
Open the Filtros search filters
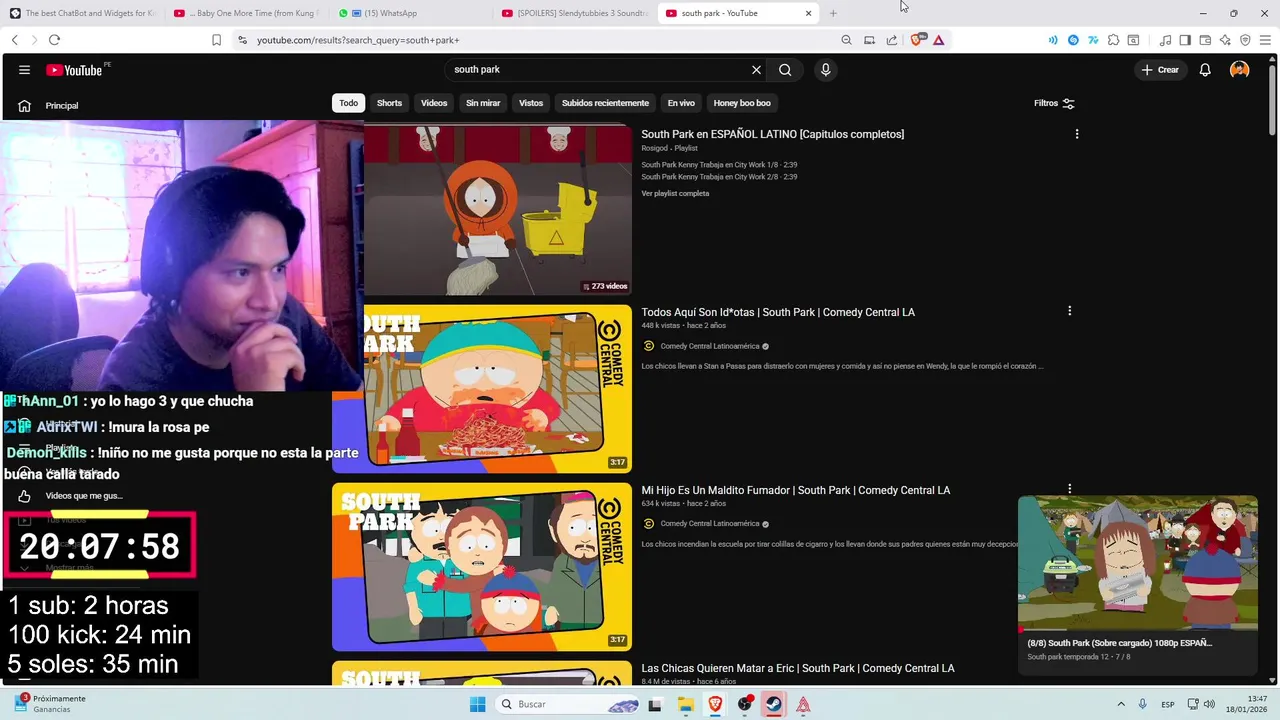[x=1054, y=103]
